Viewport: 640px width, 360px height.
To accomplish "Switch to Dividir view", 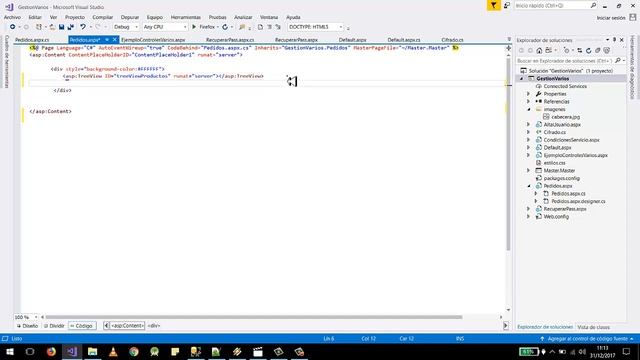I will [54, 326].
